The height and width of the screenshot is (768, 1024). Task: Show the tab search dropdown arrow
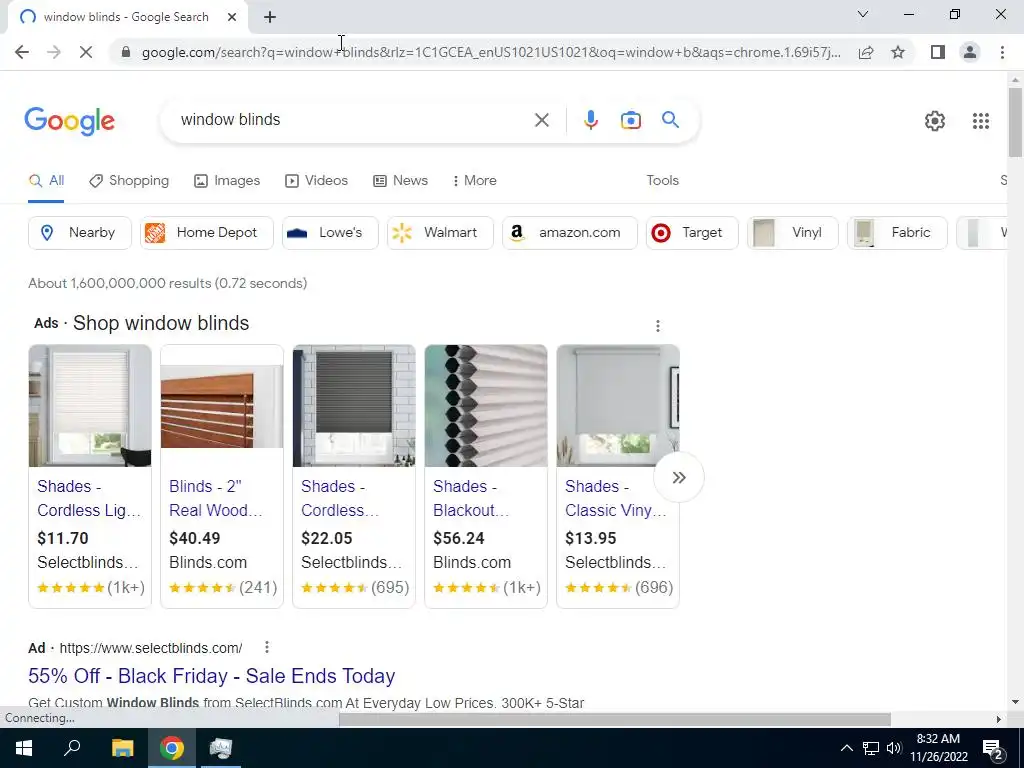coord(863,14)
